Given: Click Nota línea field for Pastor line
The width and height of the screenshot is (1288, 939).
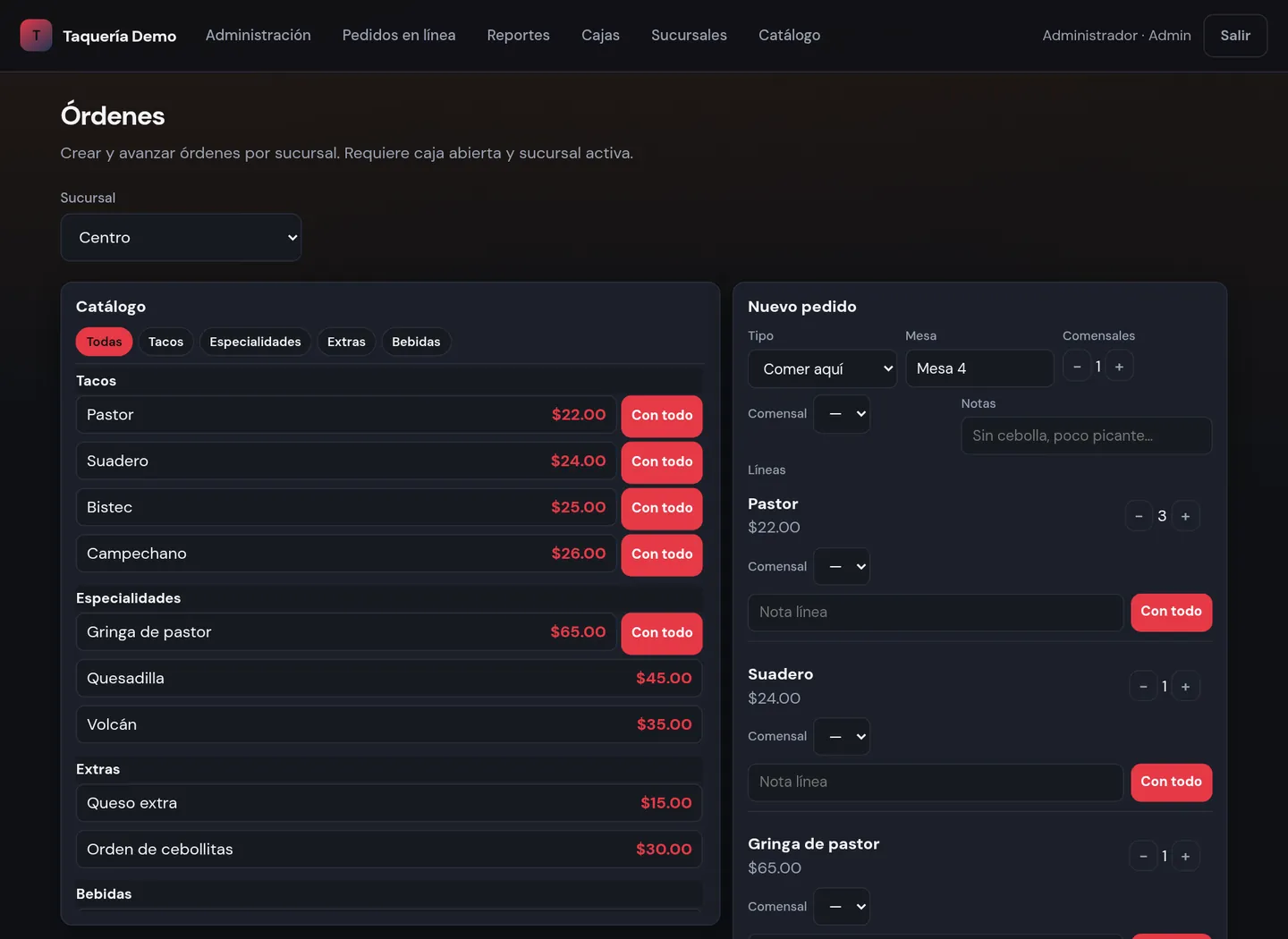Looking at the screenshot, I should tap(936, 613).
